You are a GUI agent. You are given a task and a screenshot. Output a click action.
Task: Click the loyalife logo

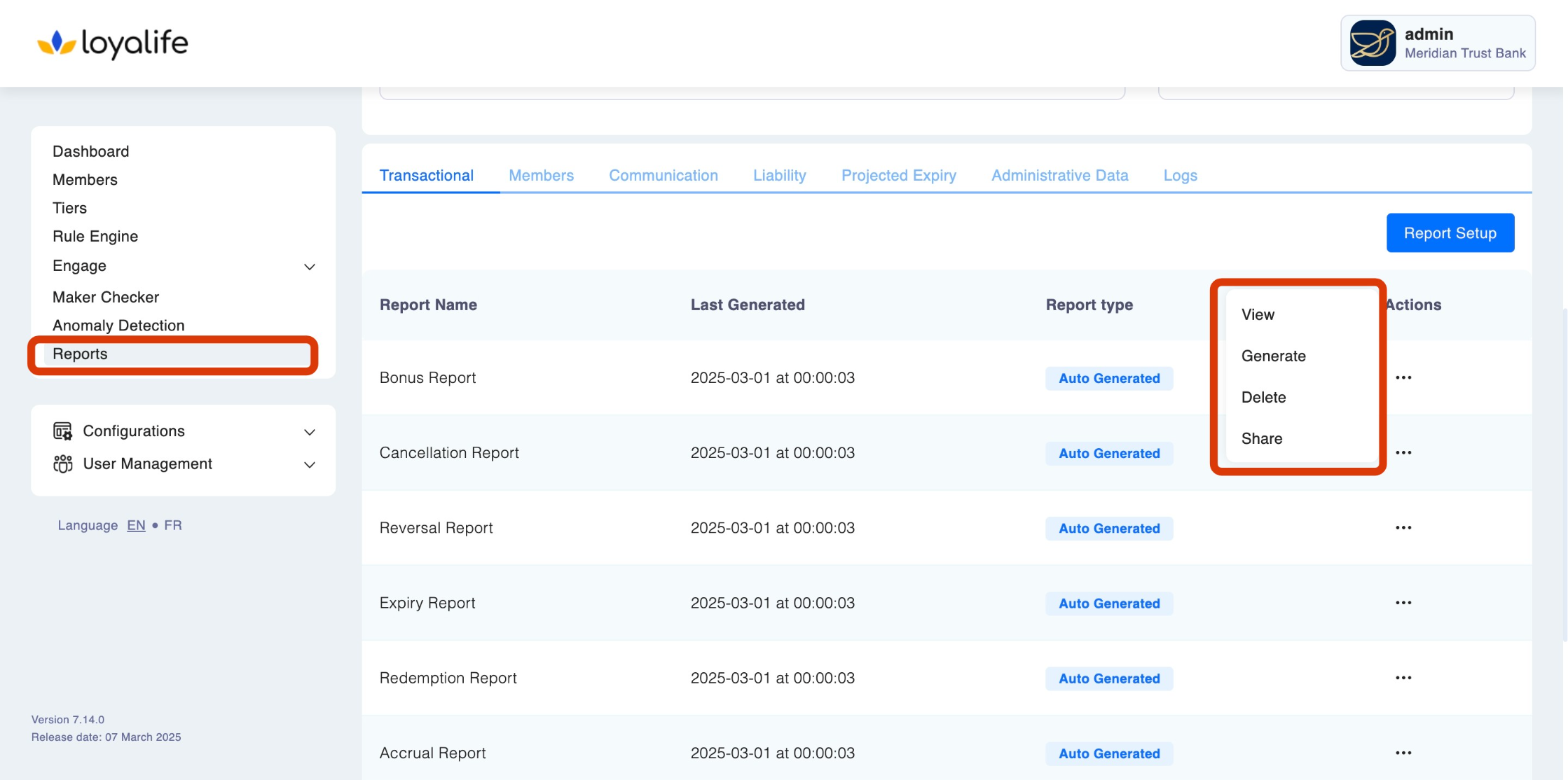click(112, 43)
